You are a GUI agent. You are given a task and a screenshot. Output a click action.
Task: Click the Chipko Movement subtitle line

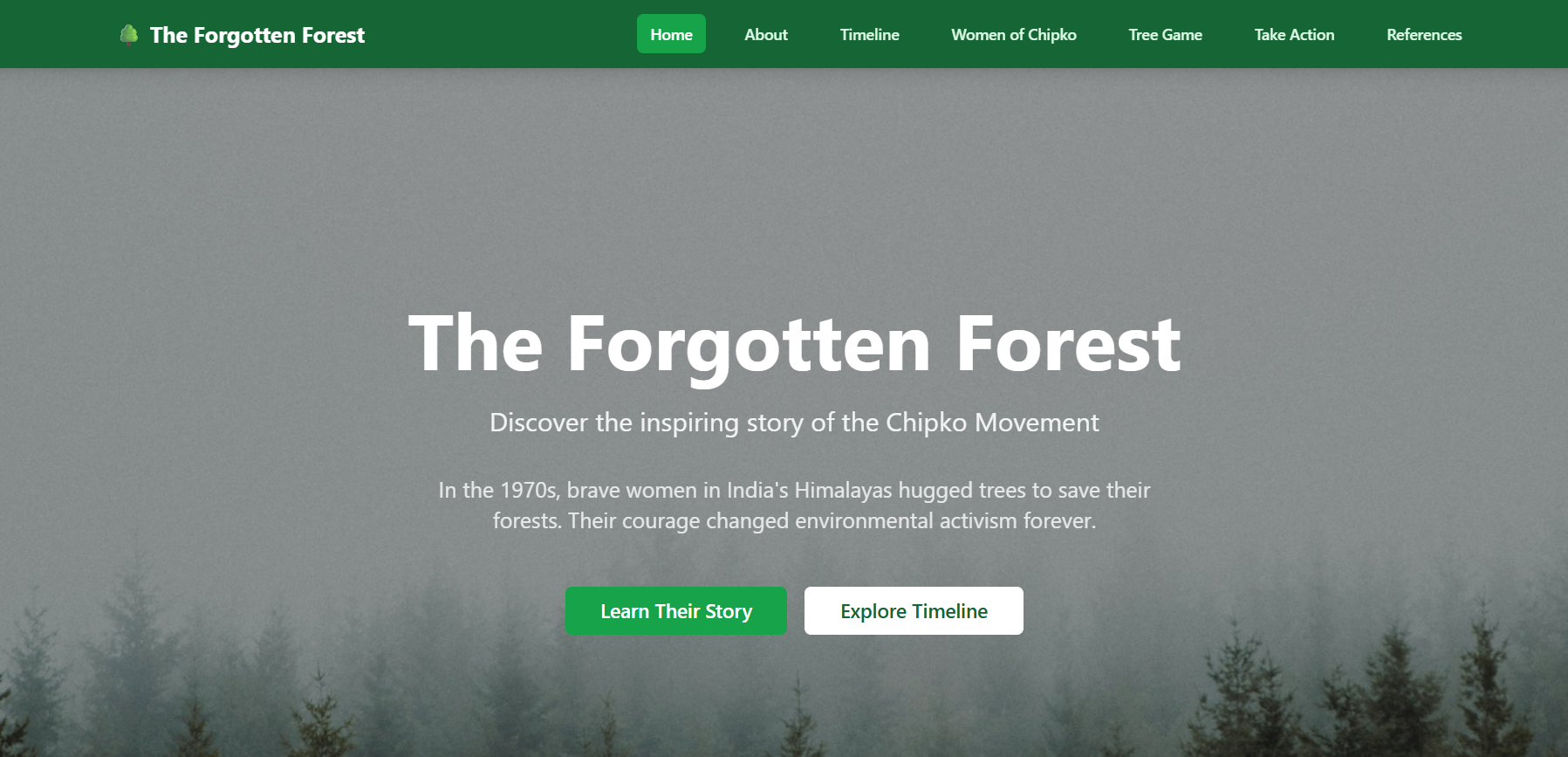[x=794, y=423]
